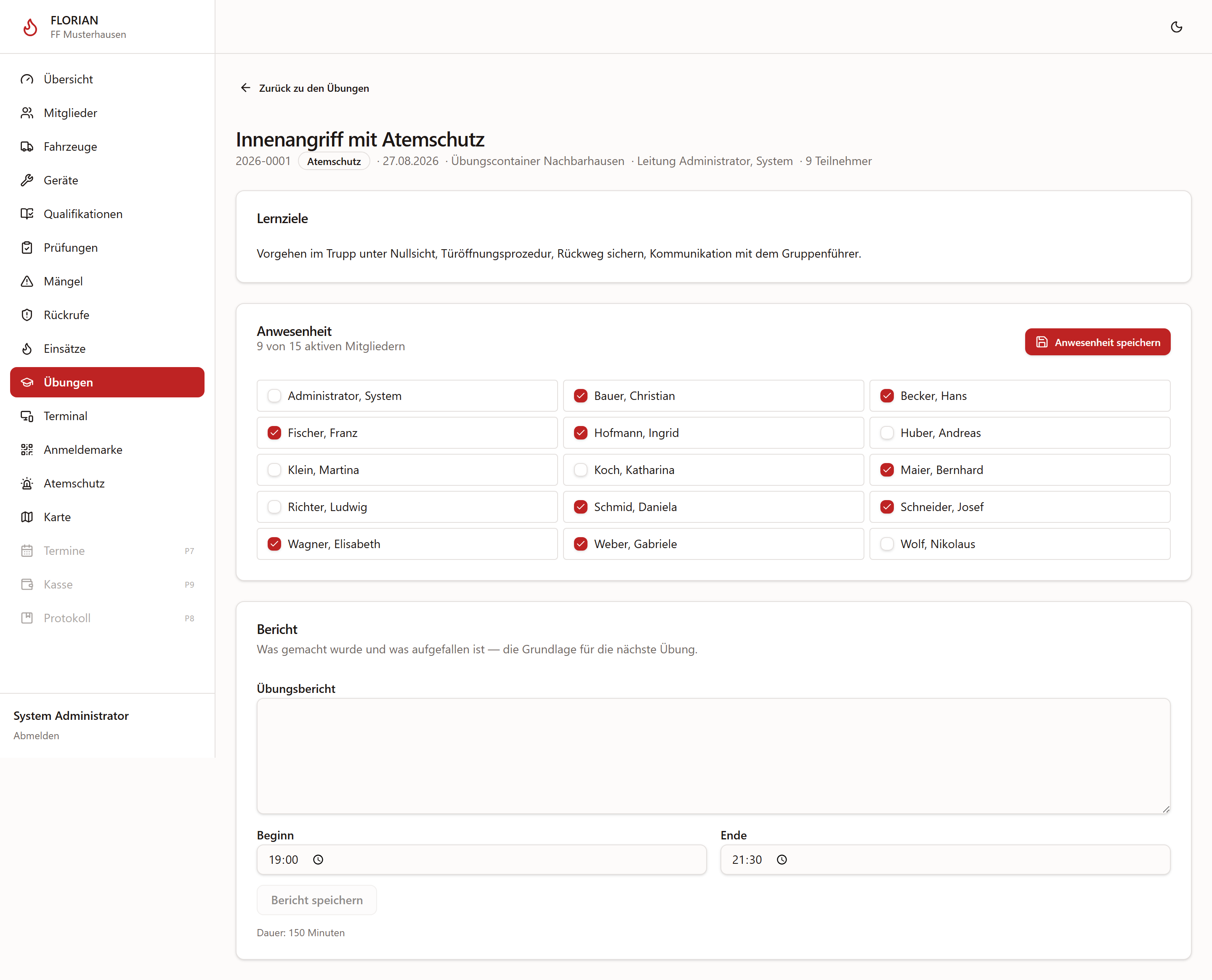The width and height of the screenshot is (1212, 980).
Task: Click the FLORIAN flame logo
Action: [30, 27]
